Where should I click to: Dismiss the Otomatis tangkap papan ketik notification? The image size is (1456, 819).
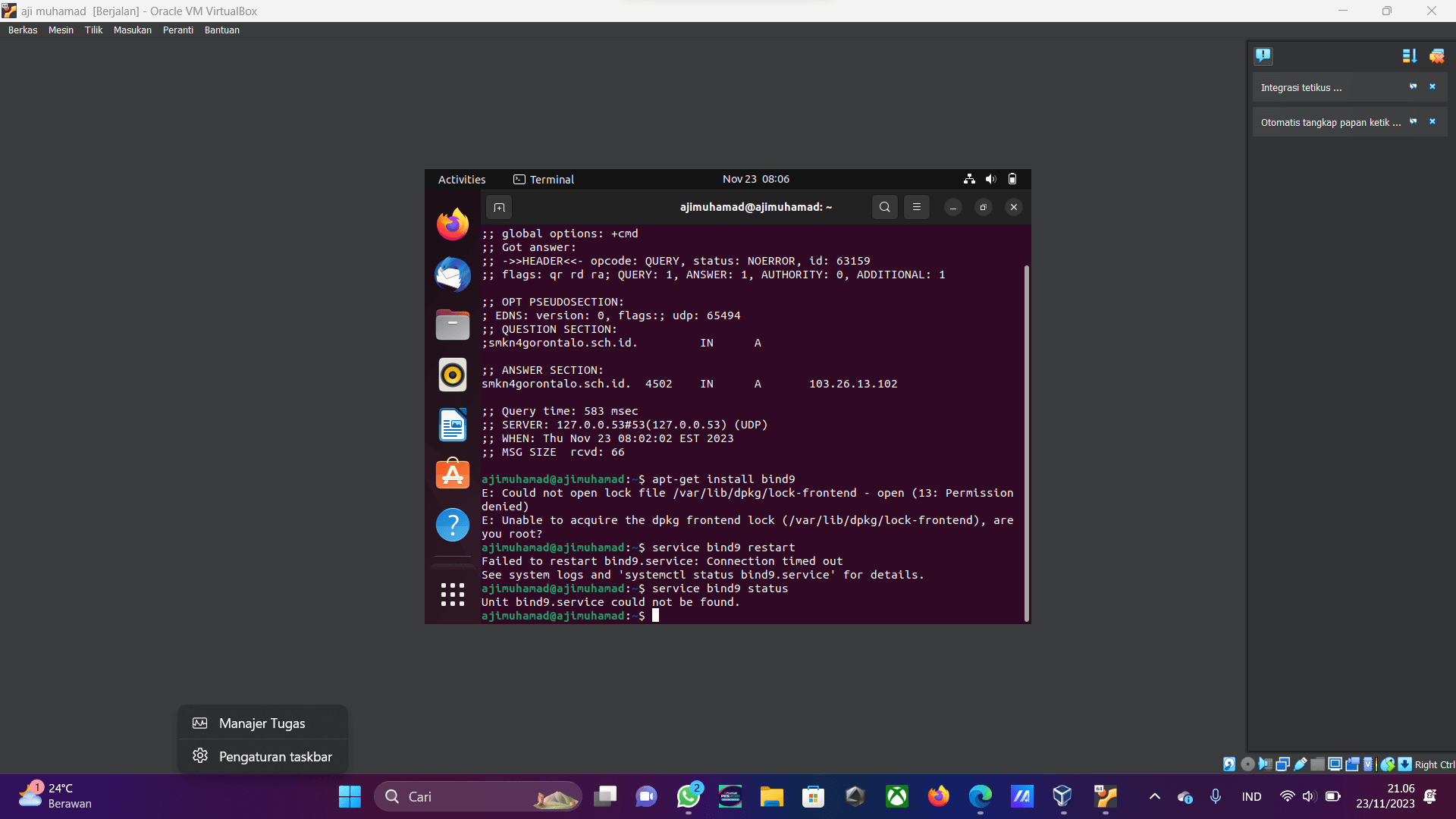[x=1432, y=121]
